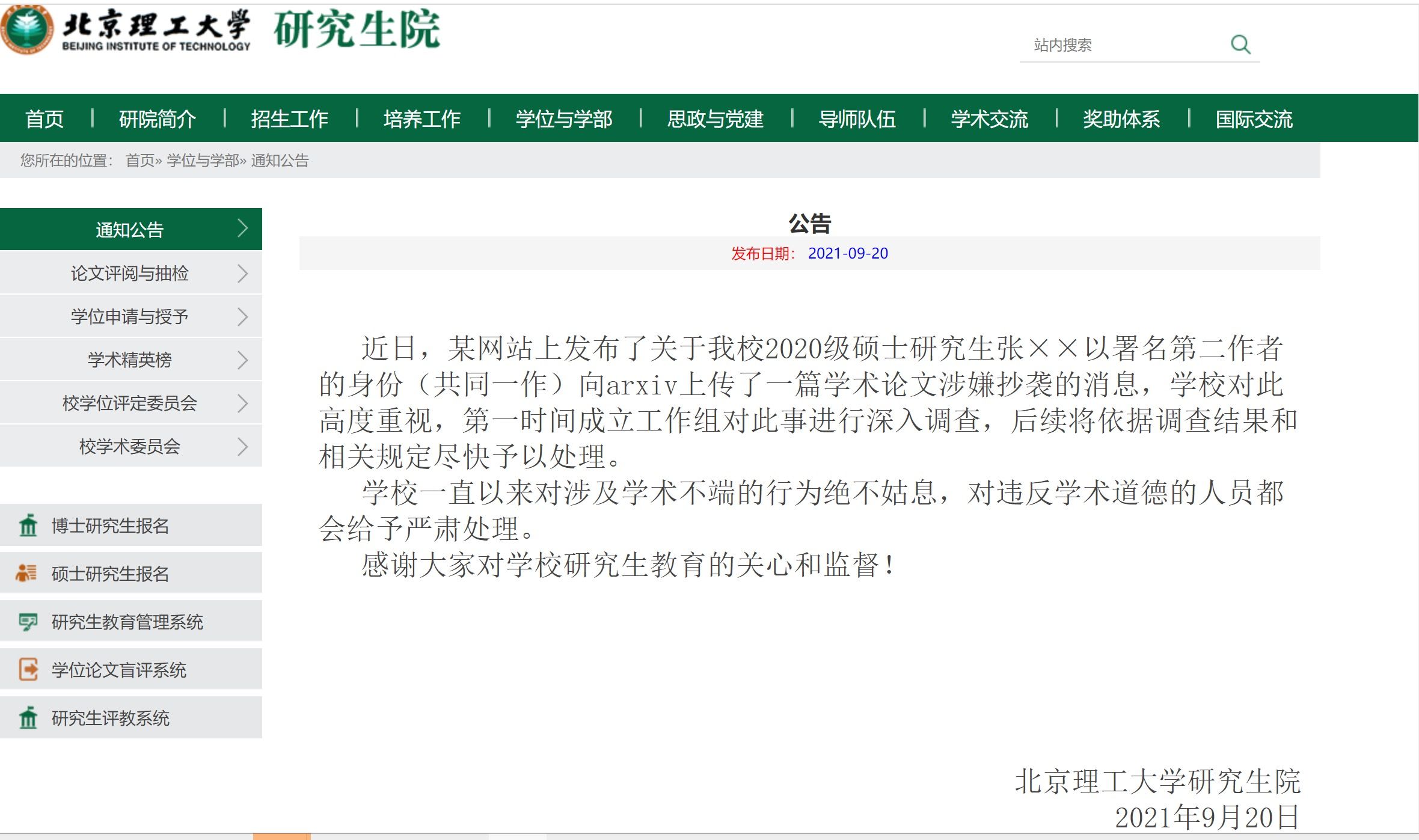Viewport: 1419px width, 840px height.
Task: Click the chevron next to 论文评阅与抽检
Action: point(242,274)
